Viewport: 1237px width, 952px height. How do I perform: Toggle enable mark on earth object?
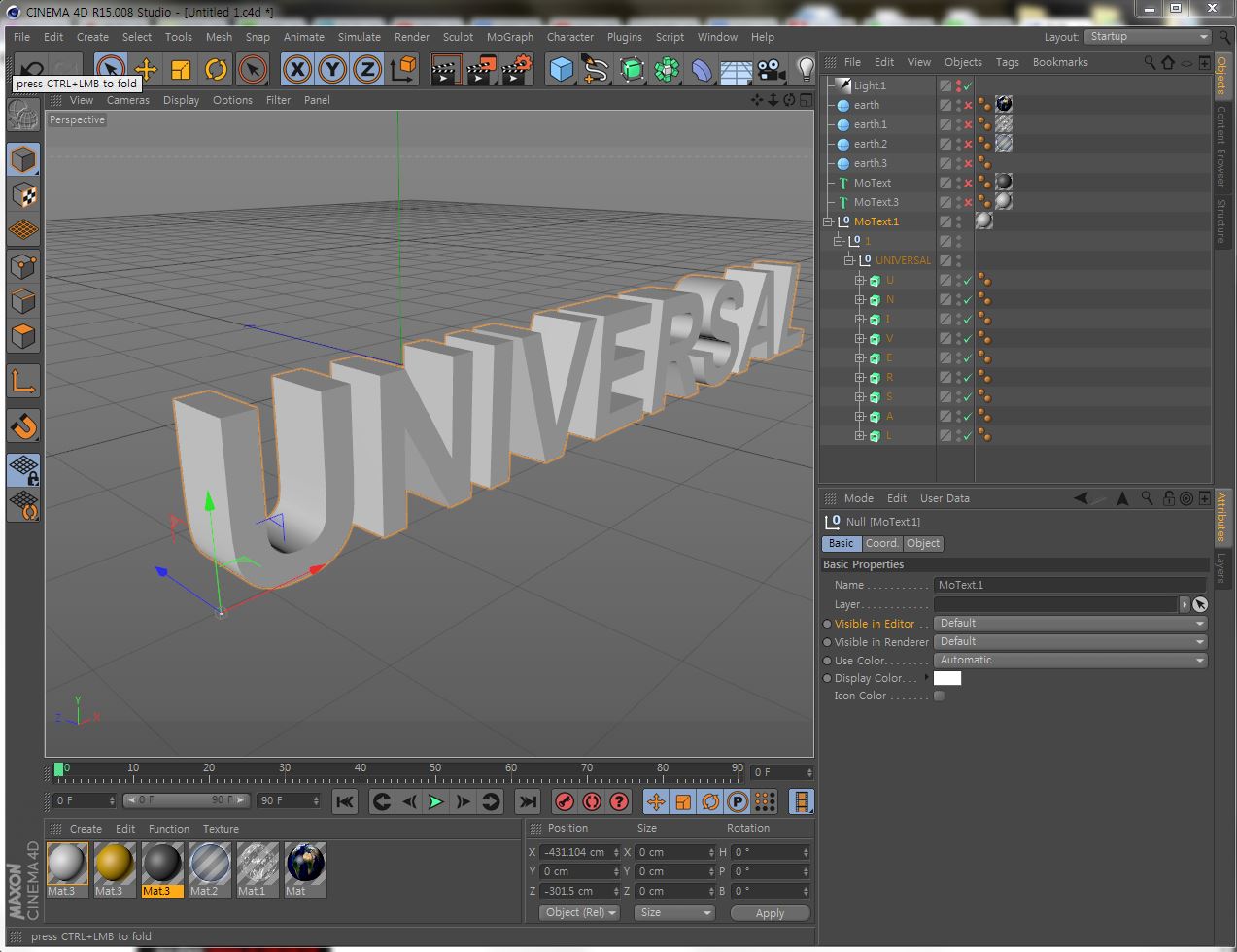968,105
